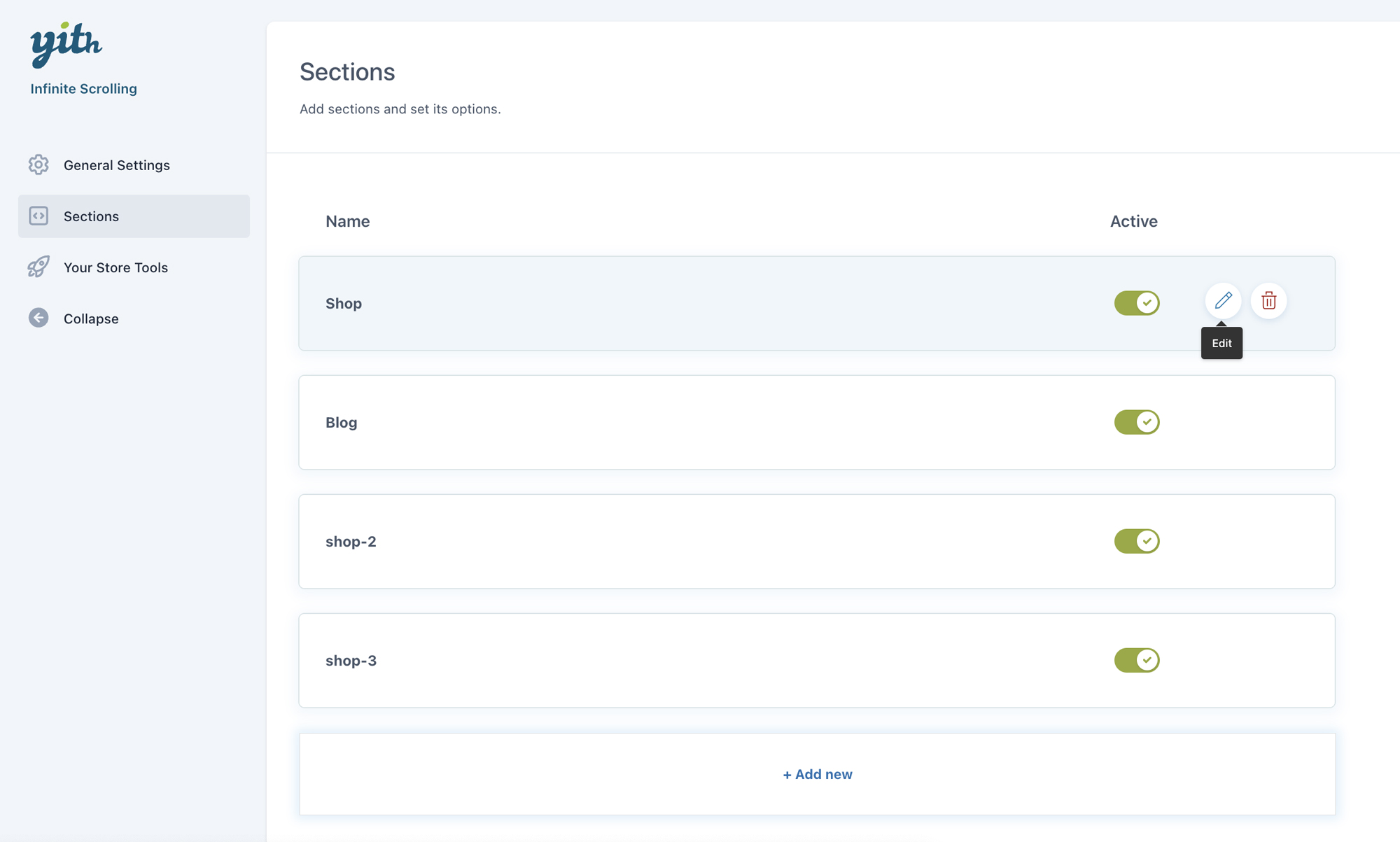
Task: Click the Infinite Scrolling title link
Action: tap(83, 89)
